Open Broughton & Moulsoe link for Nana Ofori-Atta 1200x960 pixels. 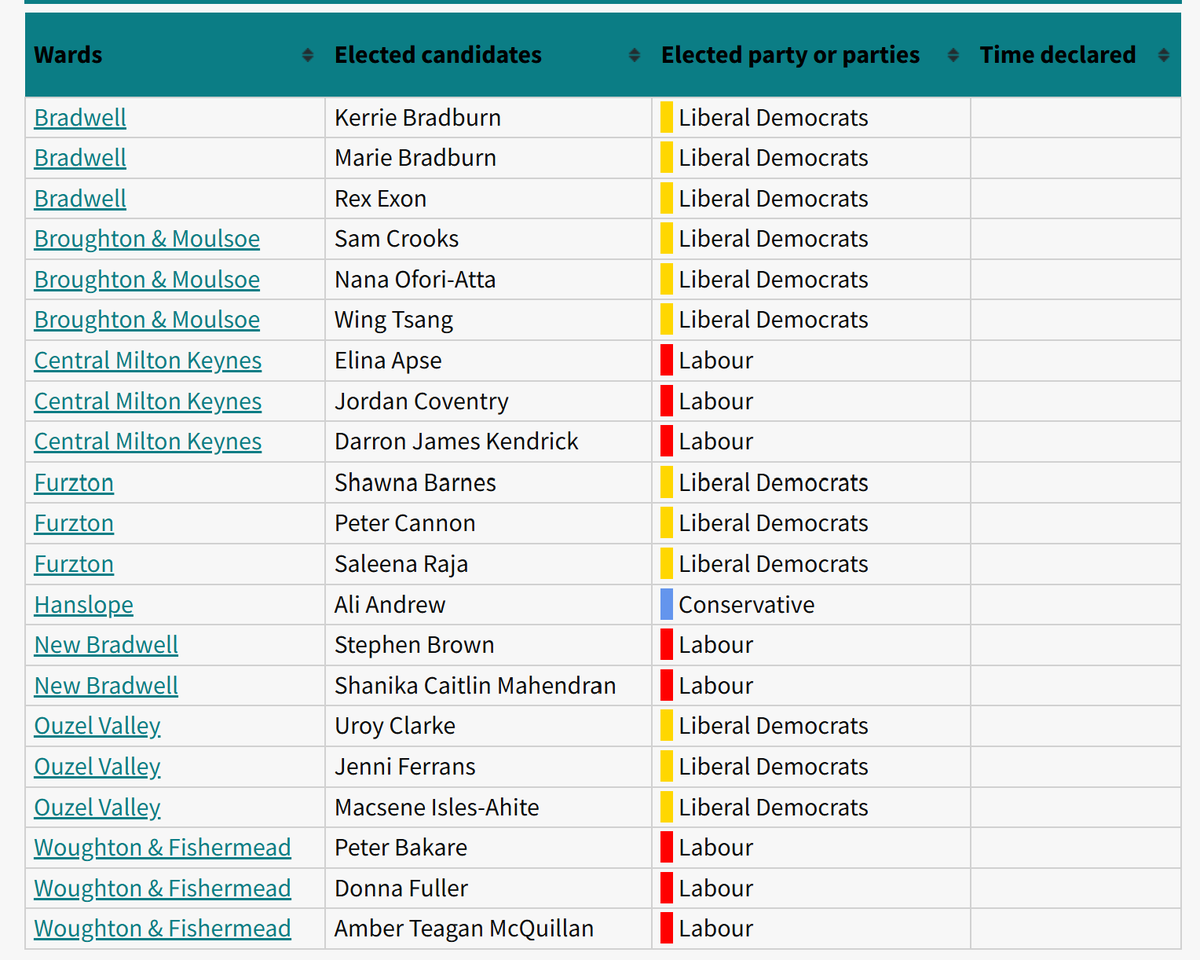pyautogui.click(x=147, y=280)
